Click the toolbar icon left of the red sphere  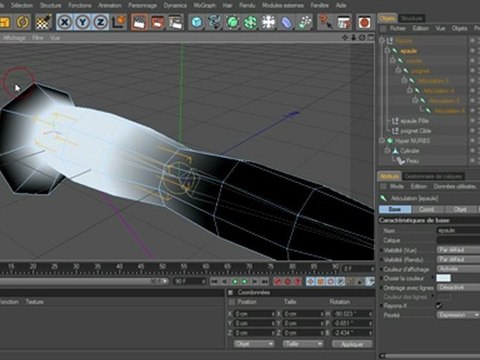click(x=344, y=22)
